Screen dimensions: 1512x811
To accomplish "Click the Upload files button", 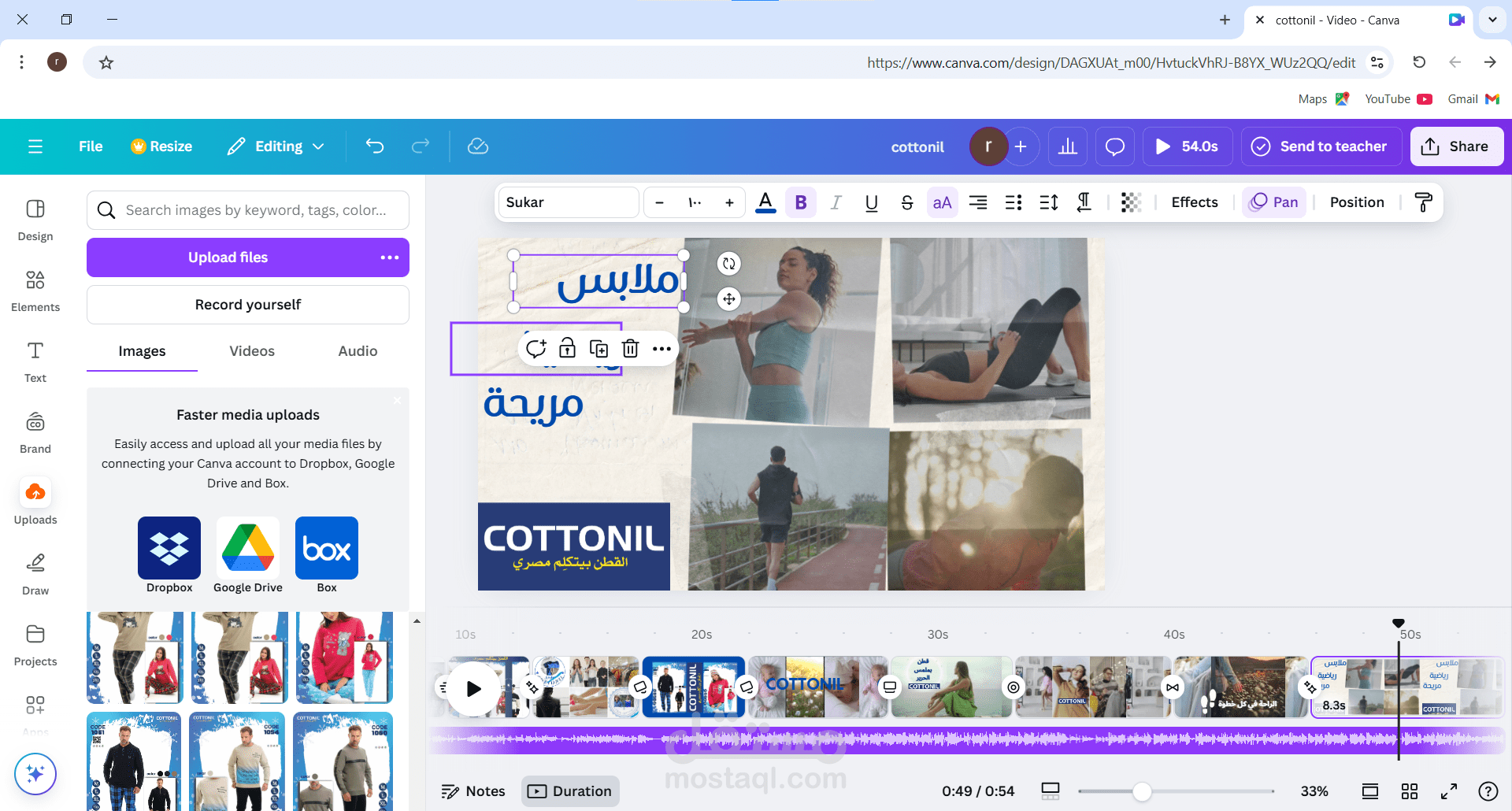I will (x=228, y=257).
